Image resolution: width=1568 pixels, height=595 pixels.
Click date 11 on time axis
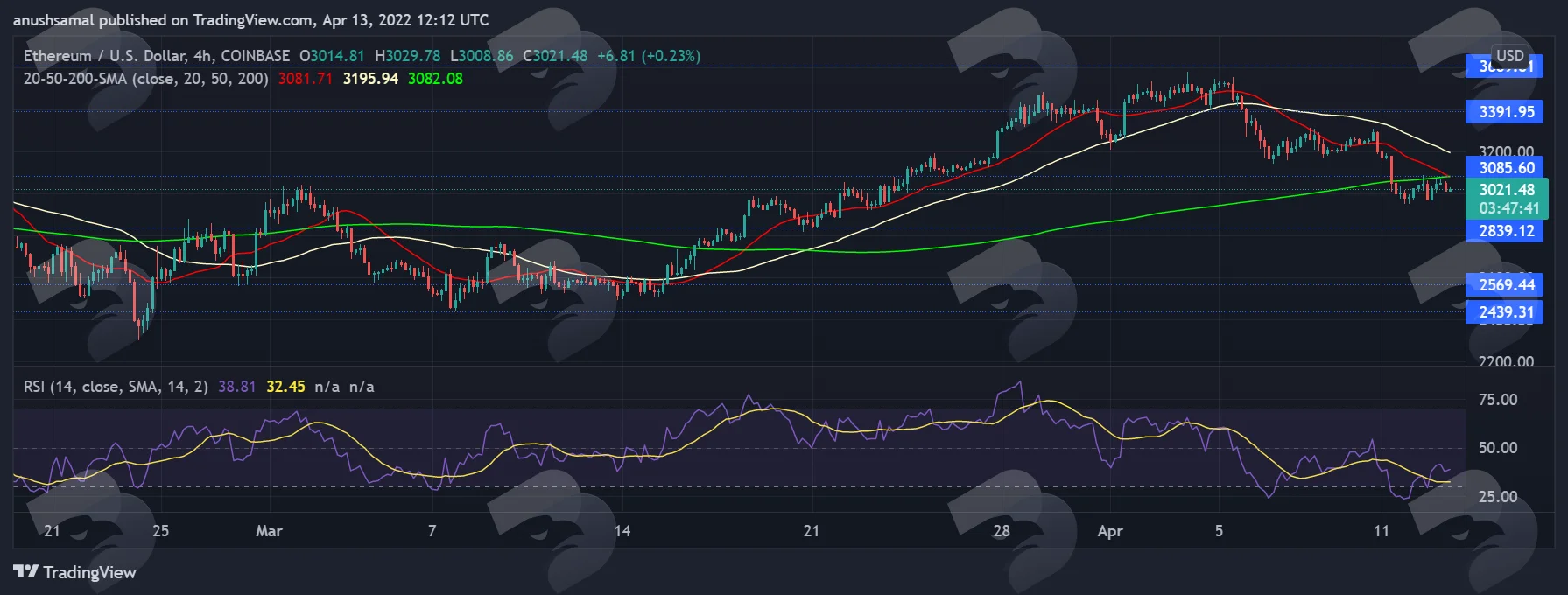pos(1381,531)
